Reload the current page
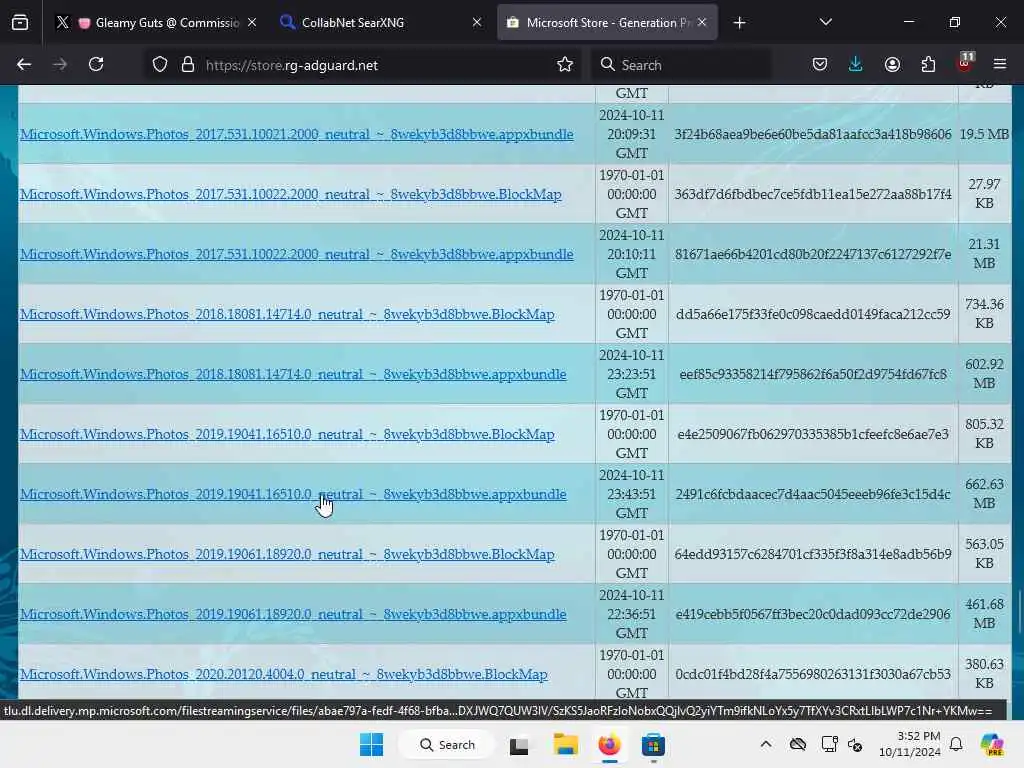 point(96,65)
